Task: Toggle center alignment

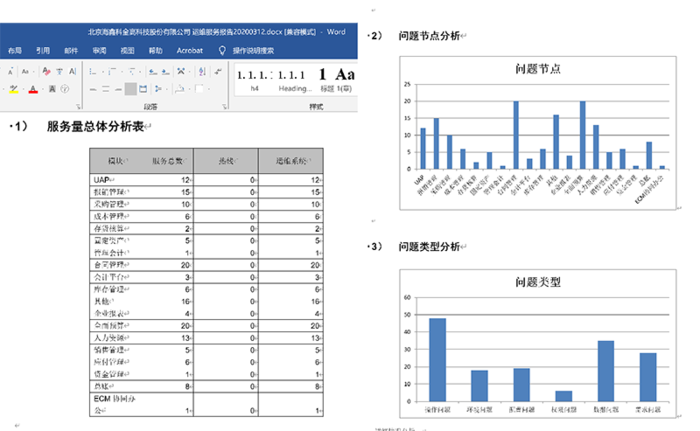Action: point(105,89)
